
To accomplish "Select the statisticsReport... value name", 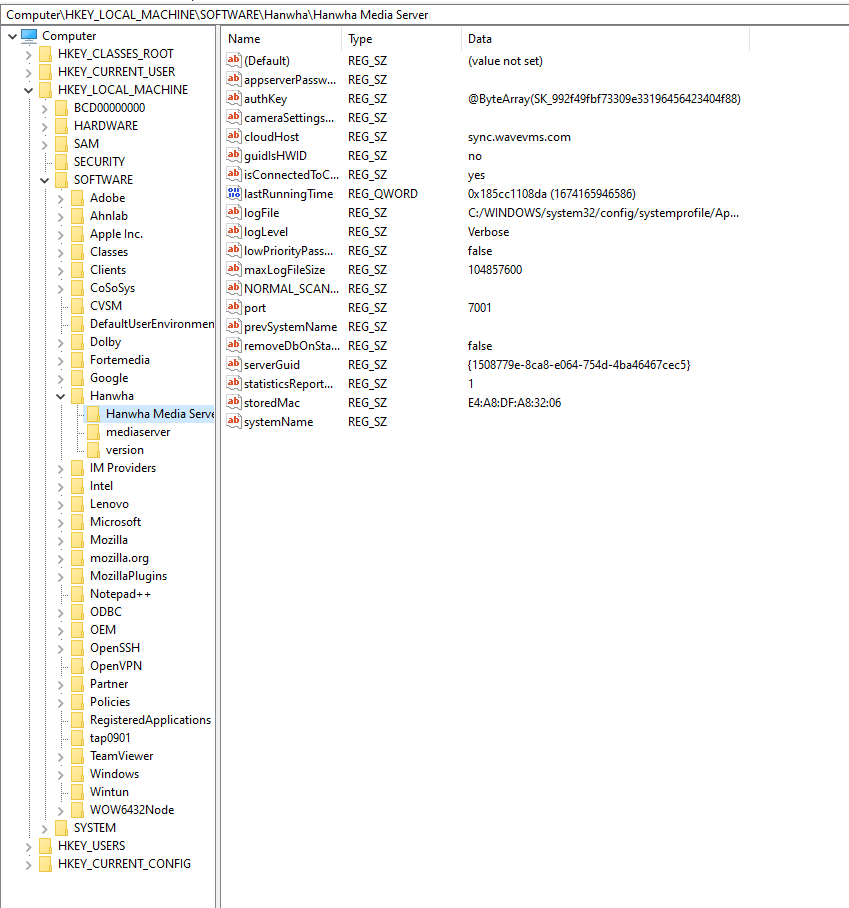I will pos(288,384).
